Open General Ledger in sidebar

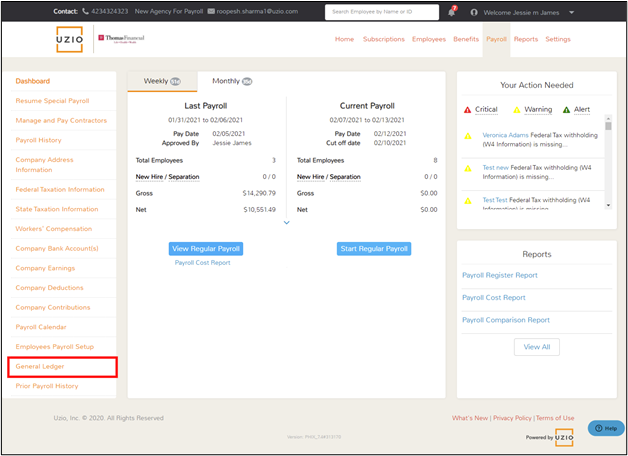(40, 366)
